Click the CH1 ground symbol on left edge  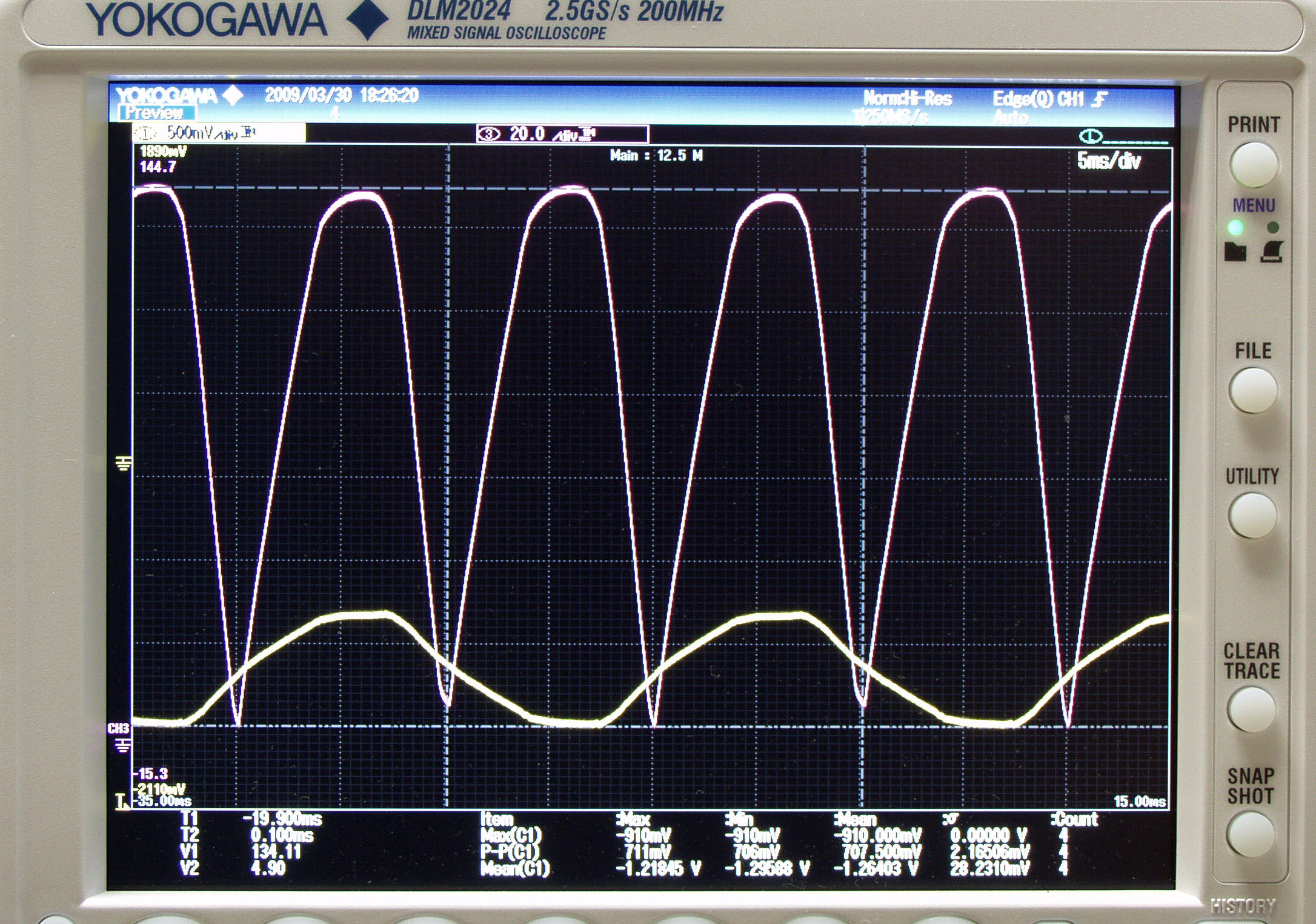point(123,464)
